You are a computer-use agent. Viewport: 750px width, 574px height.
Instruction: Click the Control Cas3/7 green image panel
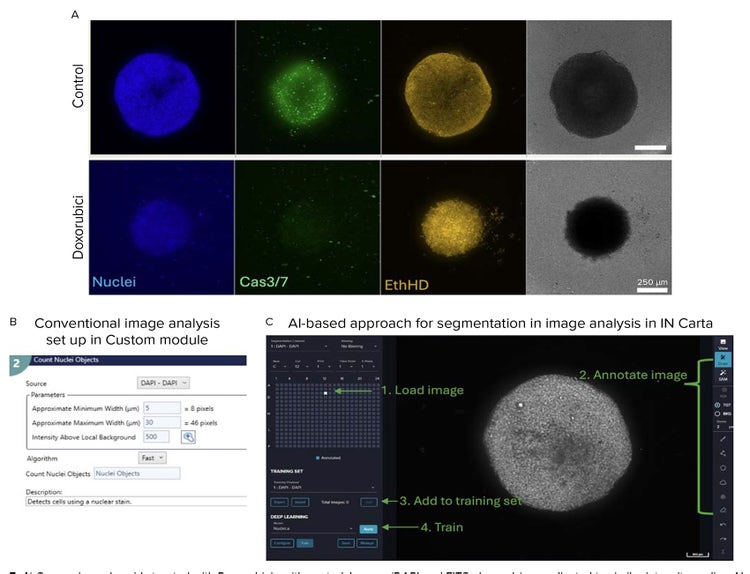(309, 87)
